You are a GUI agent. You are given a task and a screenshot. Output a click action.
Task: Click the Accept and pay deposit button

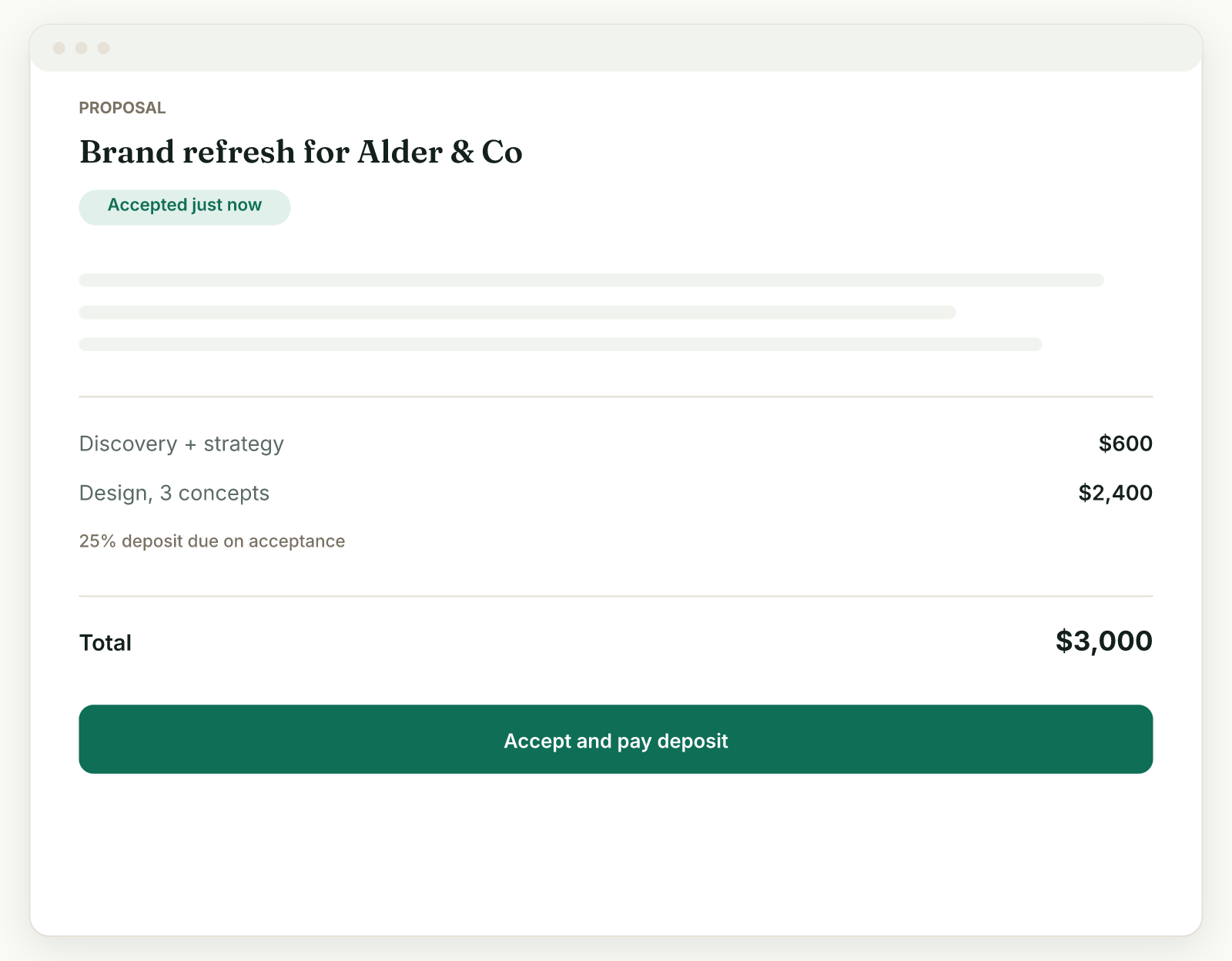(616, 739)
